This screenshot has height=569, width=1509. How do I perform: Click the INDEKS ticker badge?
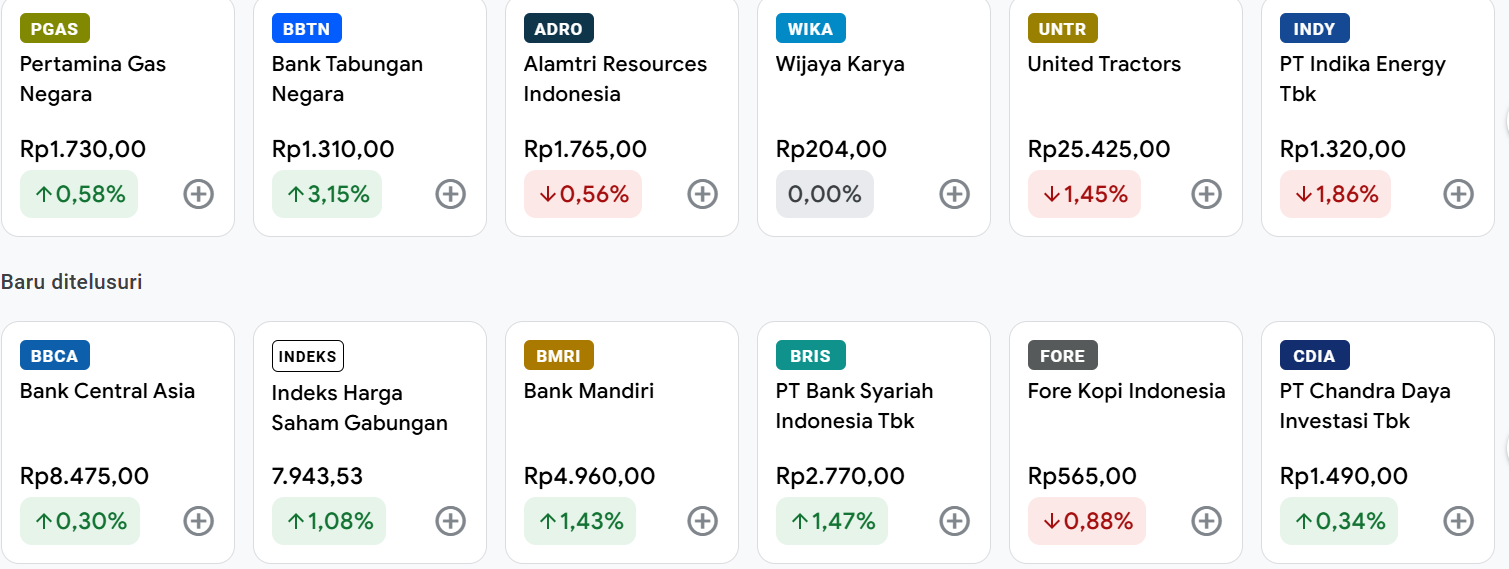tap(308, 356)
